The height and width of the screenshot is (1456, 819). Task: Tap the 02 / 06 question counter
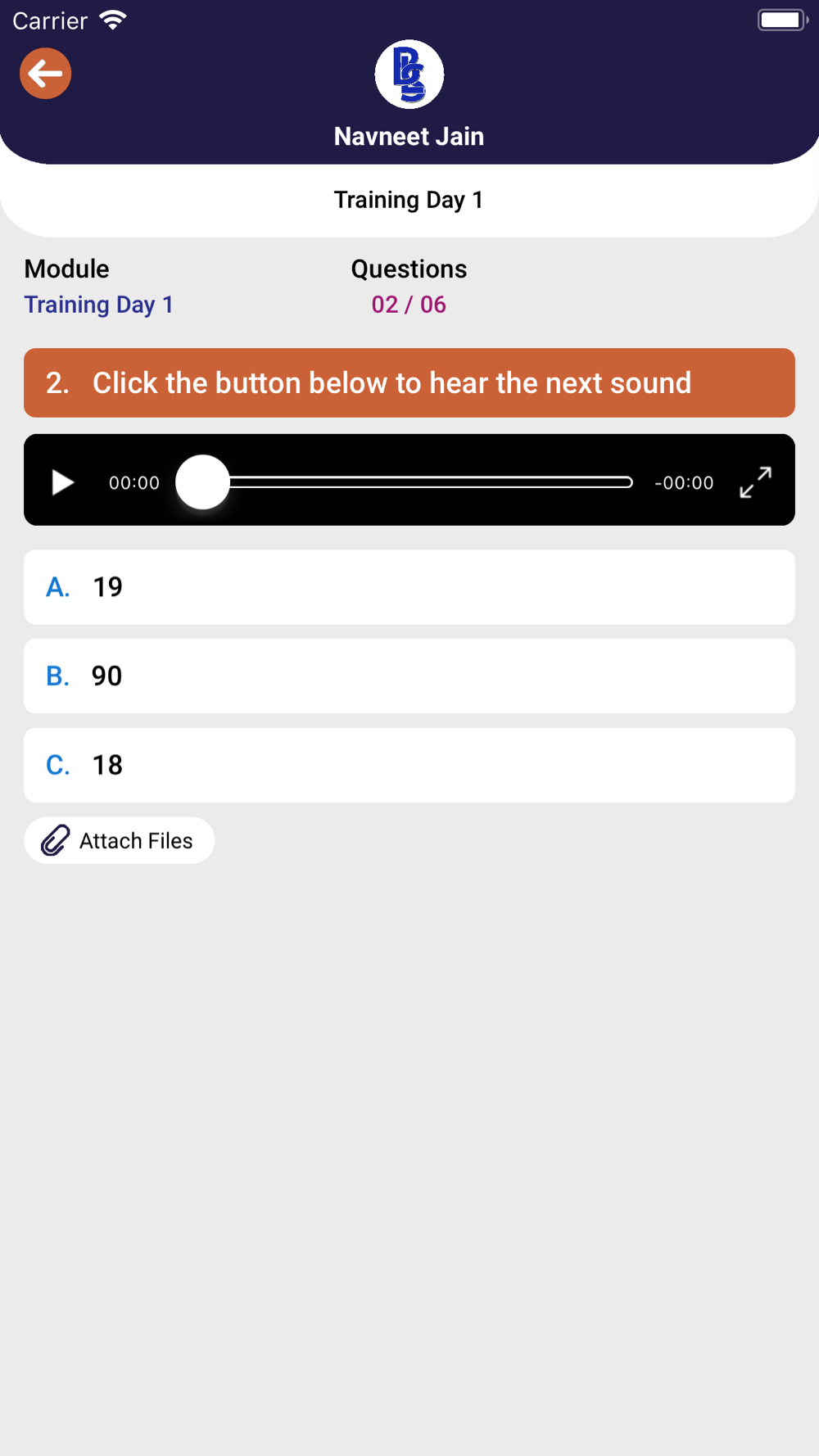(409, 305)
